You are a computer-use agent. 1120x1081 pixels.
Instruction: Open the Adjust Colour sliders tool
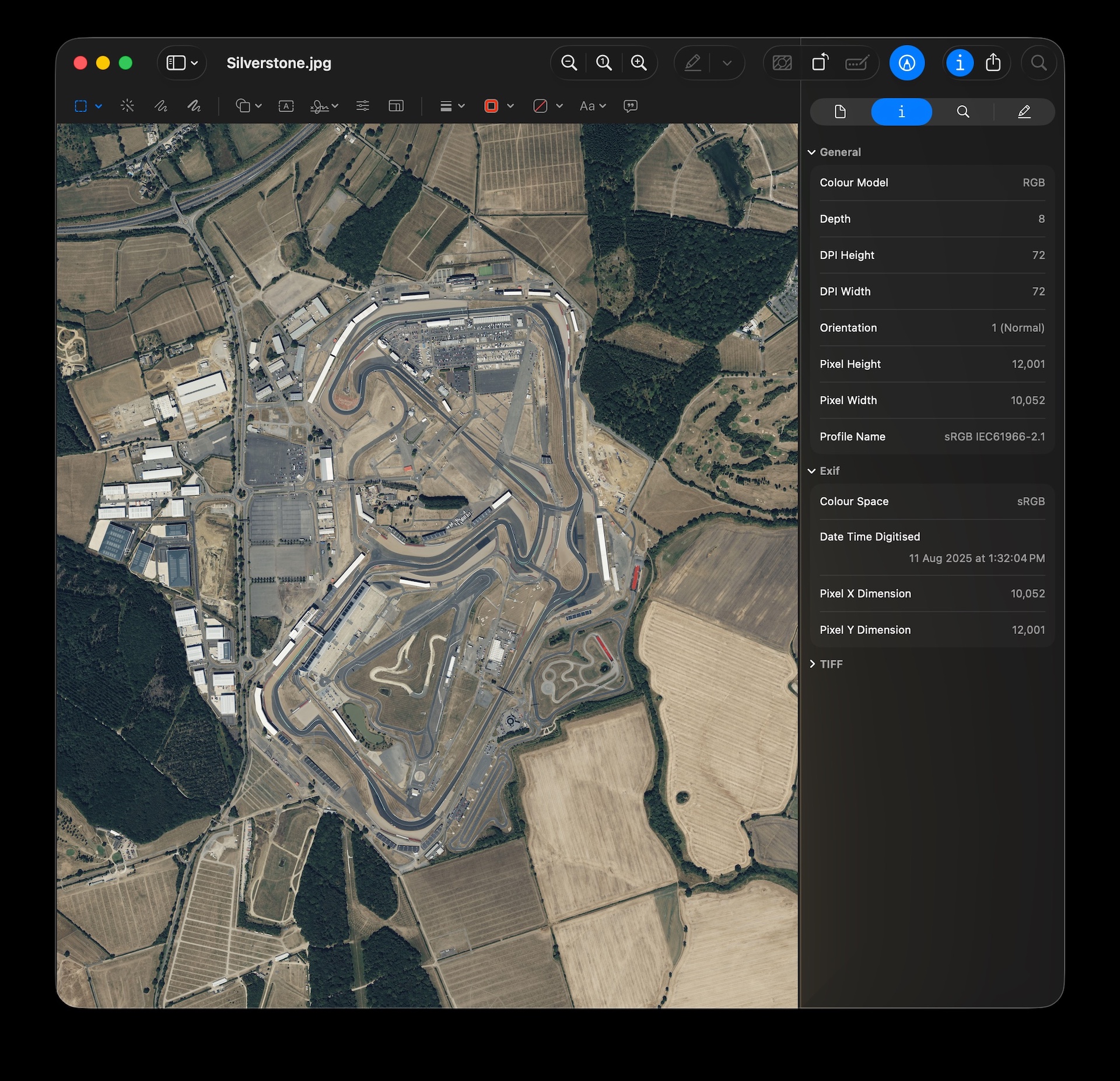pos(362,106)
